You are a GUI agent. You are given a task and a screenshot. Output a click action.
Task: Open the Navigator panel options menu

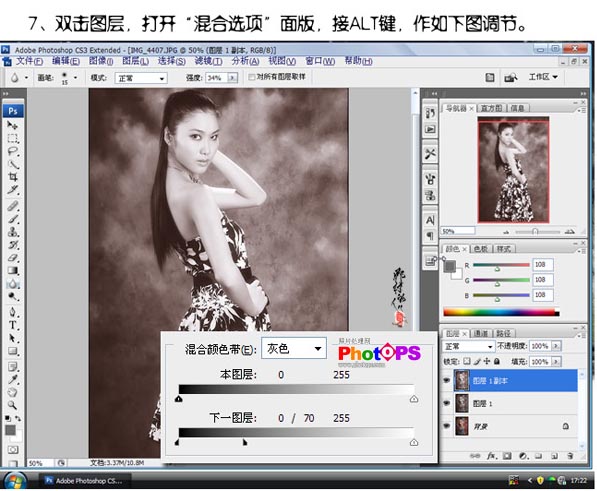pos(581,110)
